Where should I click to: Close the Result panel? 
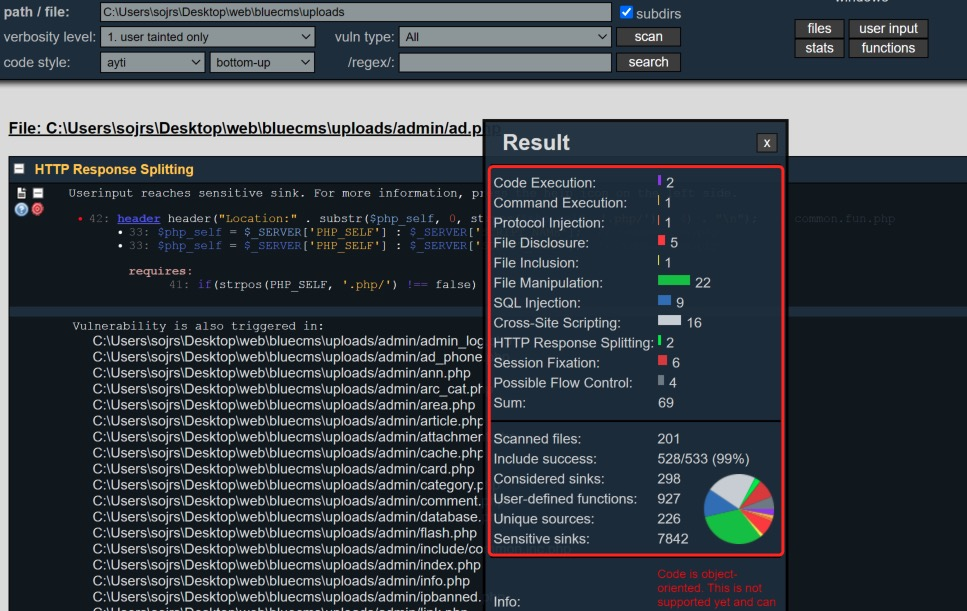(x=767, y=143)
